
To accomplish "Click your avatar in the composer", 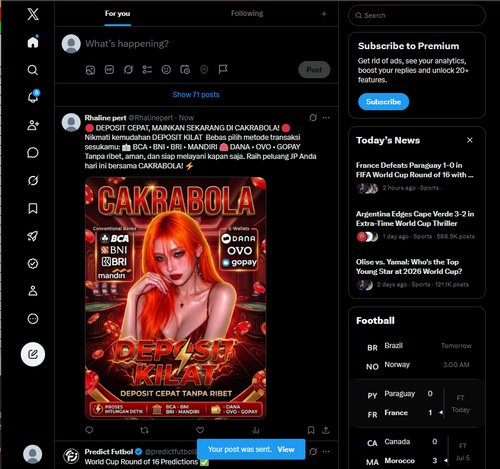I will pos(71,44).
